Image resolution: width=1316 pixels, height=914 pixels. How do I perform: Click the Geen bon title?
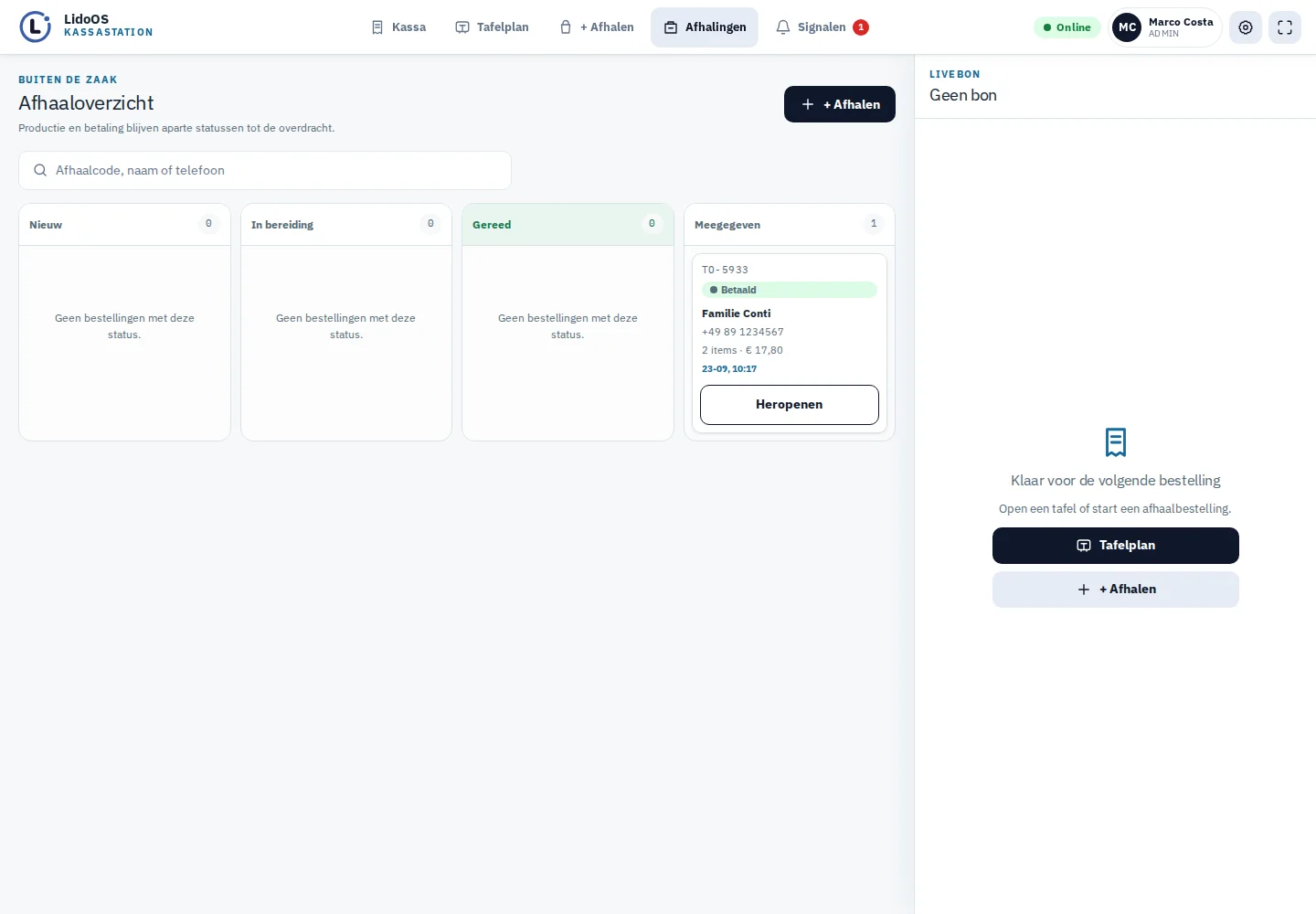coord(963,95)
